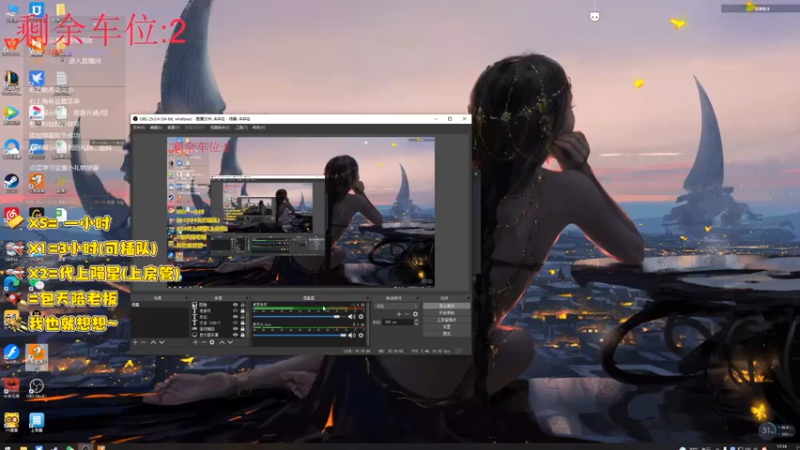This screenshot has width=800, height=450.
Task: Toggle visibility of the 车位 source
Action: 236,316
